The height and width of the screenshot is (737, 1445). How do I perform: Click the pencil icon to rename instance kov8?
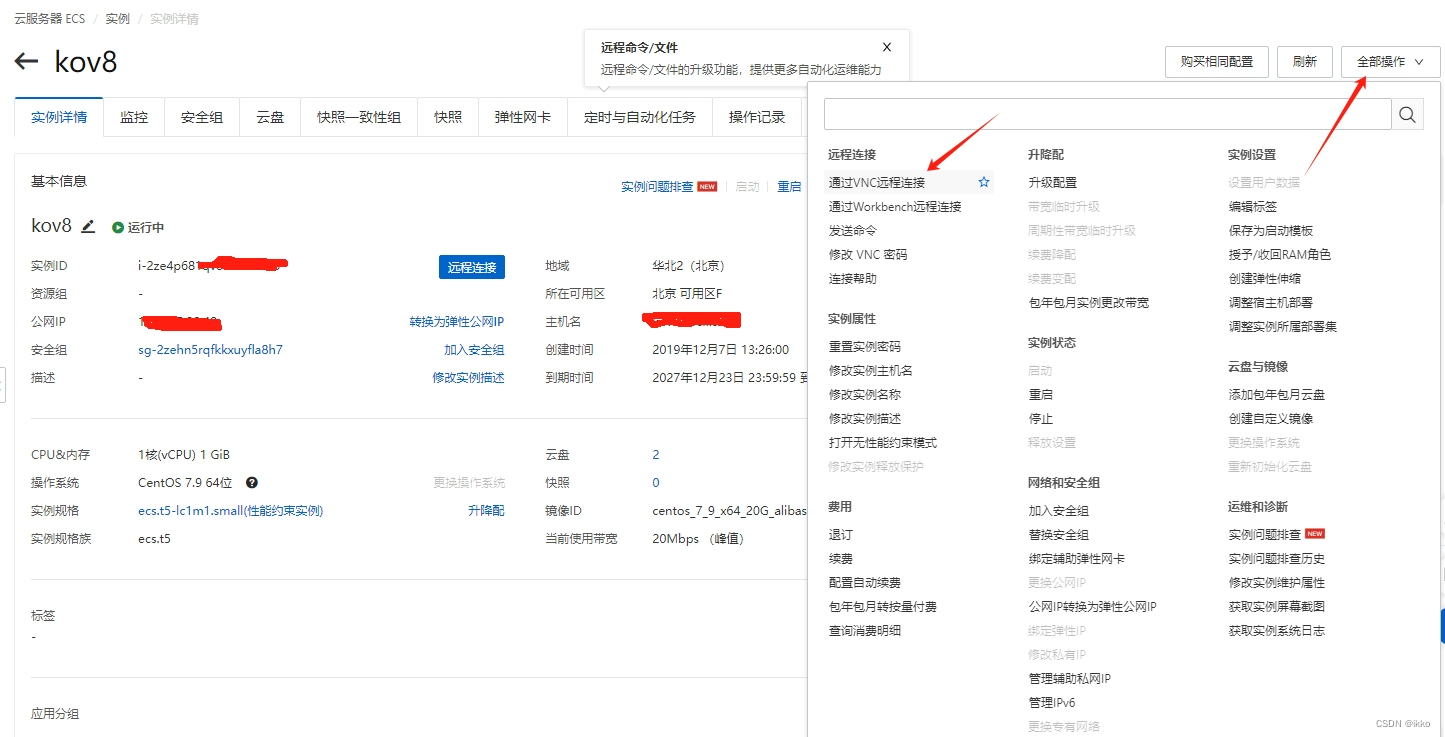[x=88, y=227]
